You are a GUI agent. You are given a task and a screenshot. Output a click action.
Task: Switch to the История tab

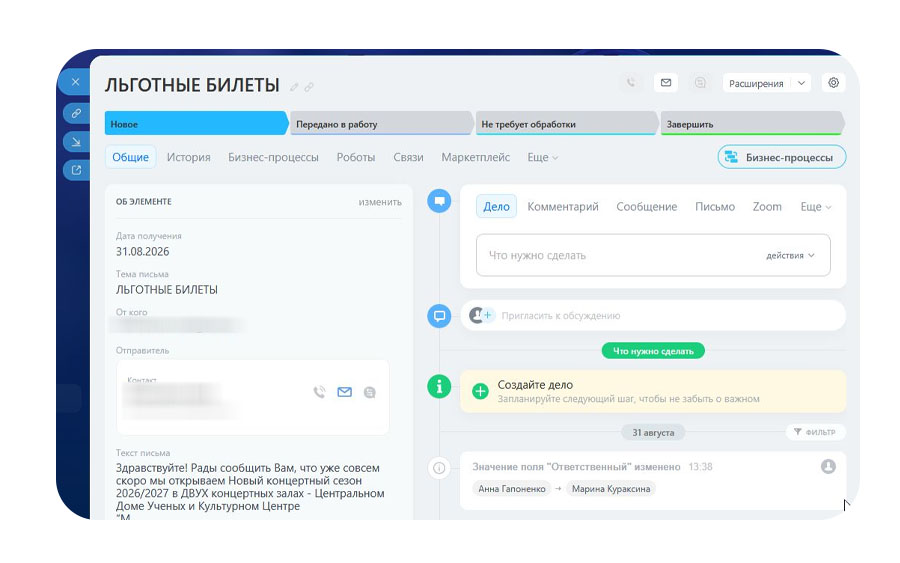tap(188, 157)
